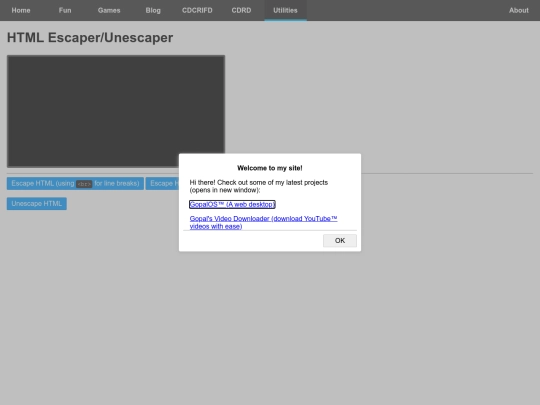Click the OK button in the welcome dialog
This screenshot has width=540, height=405.
[340, 240]
